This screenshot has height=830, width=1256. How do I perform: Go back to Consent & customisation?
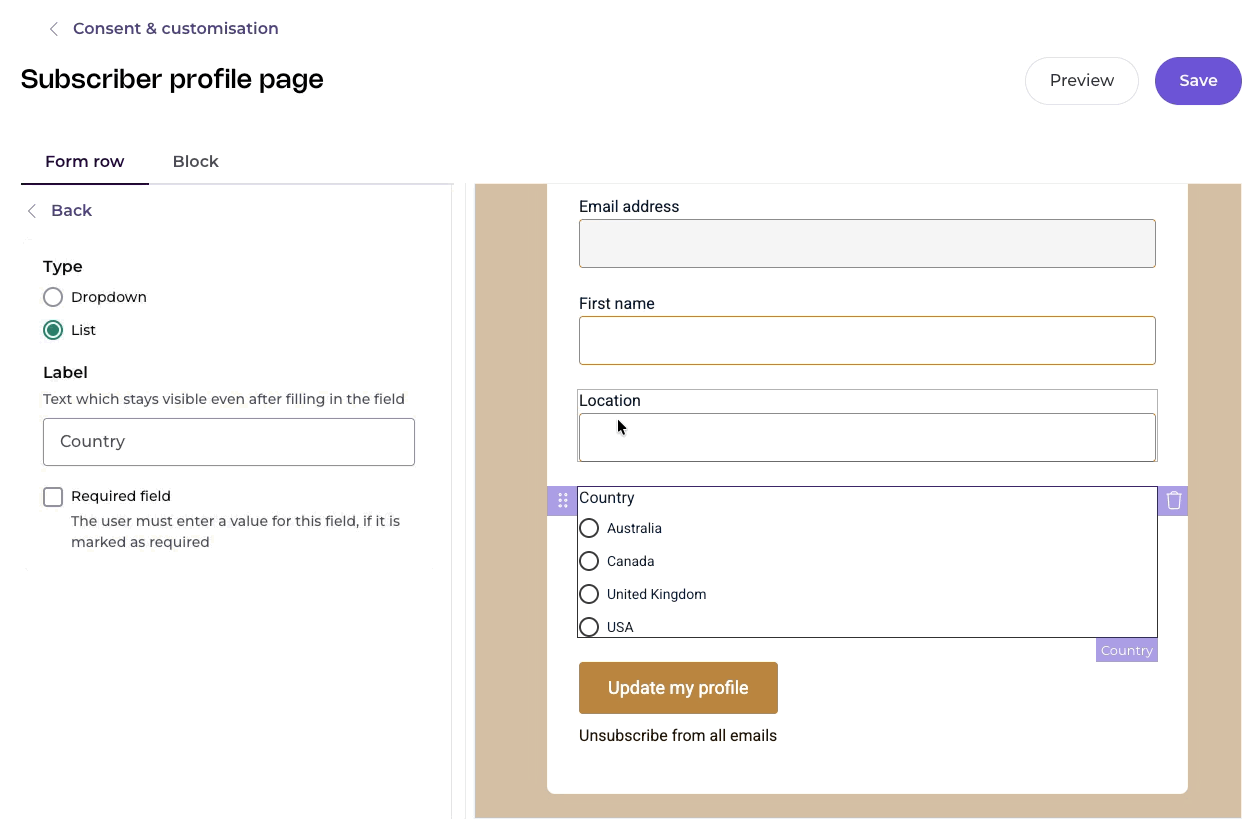pyautogui.click(x=176, y=29)
